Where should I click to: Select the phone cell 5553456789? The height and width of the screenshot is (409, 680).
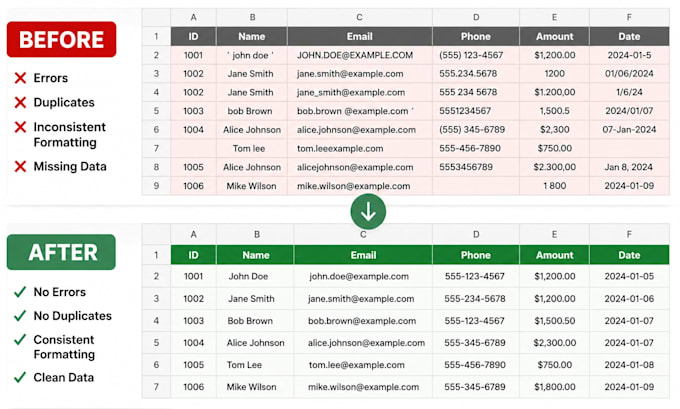[476, 167]
